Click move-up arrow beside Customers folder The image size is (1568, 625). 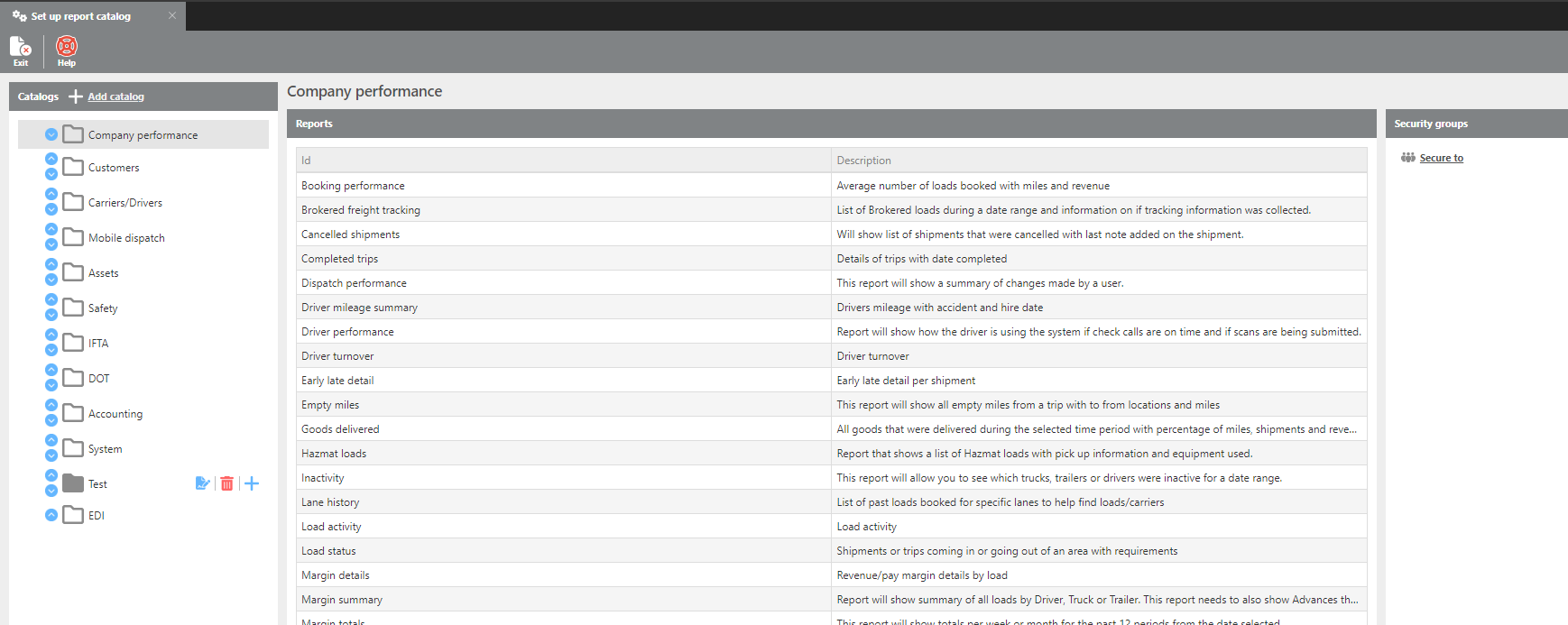(x=51, y=160)
